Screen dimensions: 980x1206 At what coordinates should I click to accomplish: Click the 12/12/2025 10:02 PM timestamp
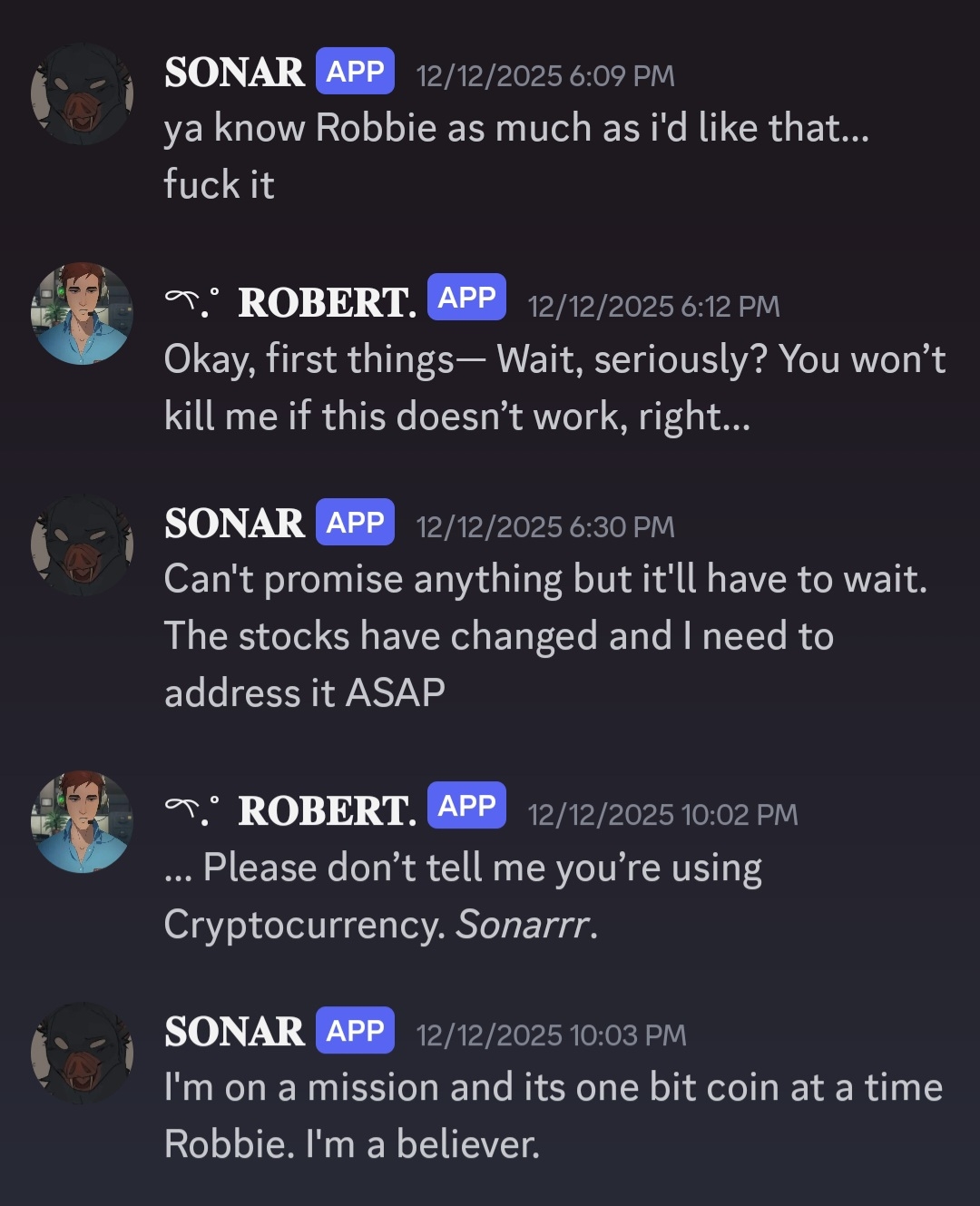point(662,815)
